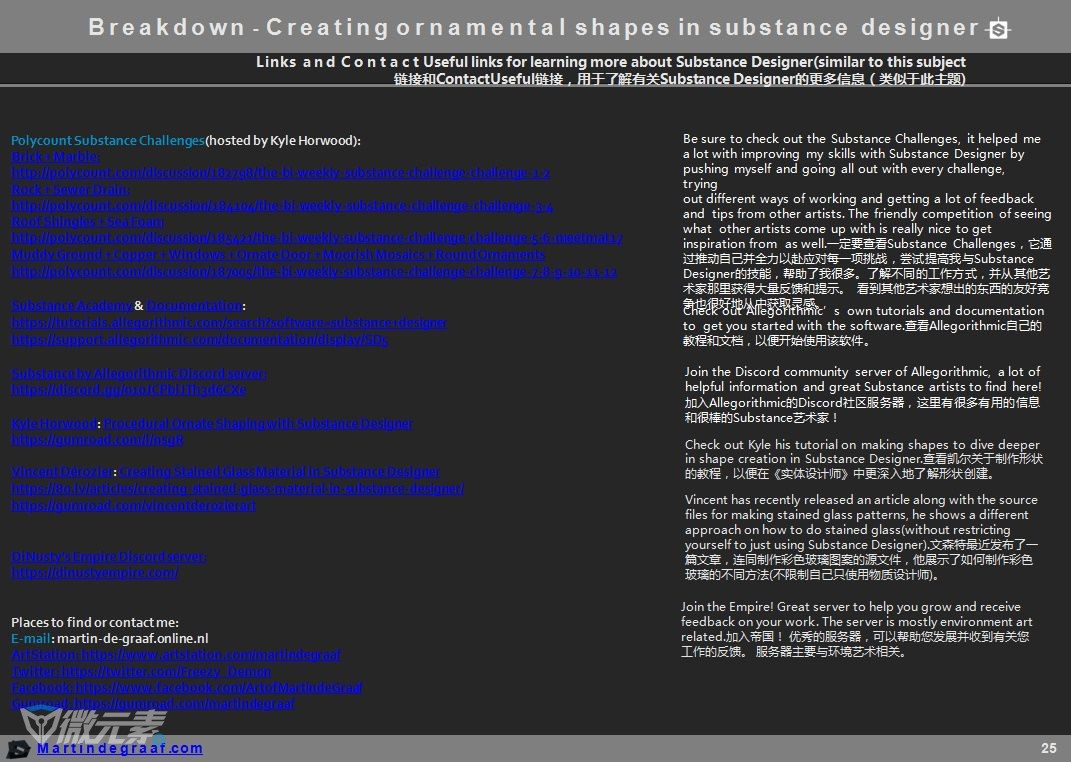Open the polycount challenge-3-4 URL
1071x762 pixels.
point(282,206)
